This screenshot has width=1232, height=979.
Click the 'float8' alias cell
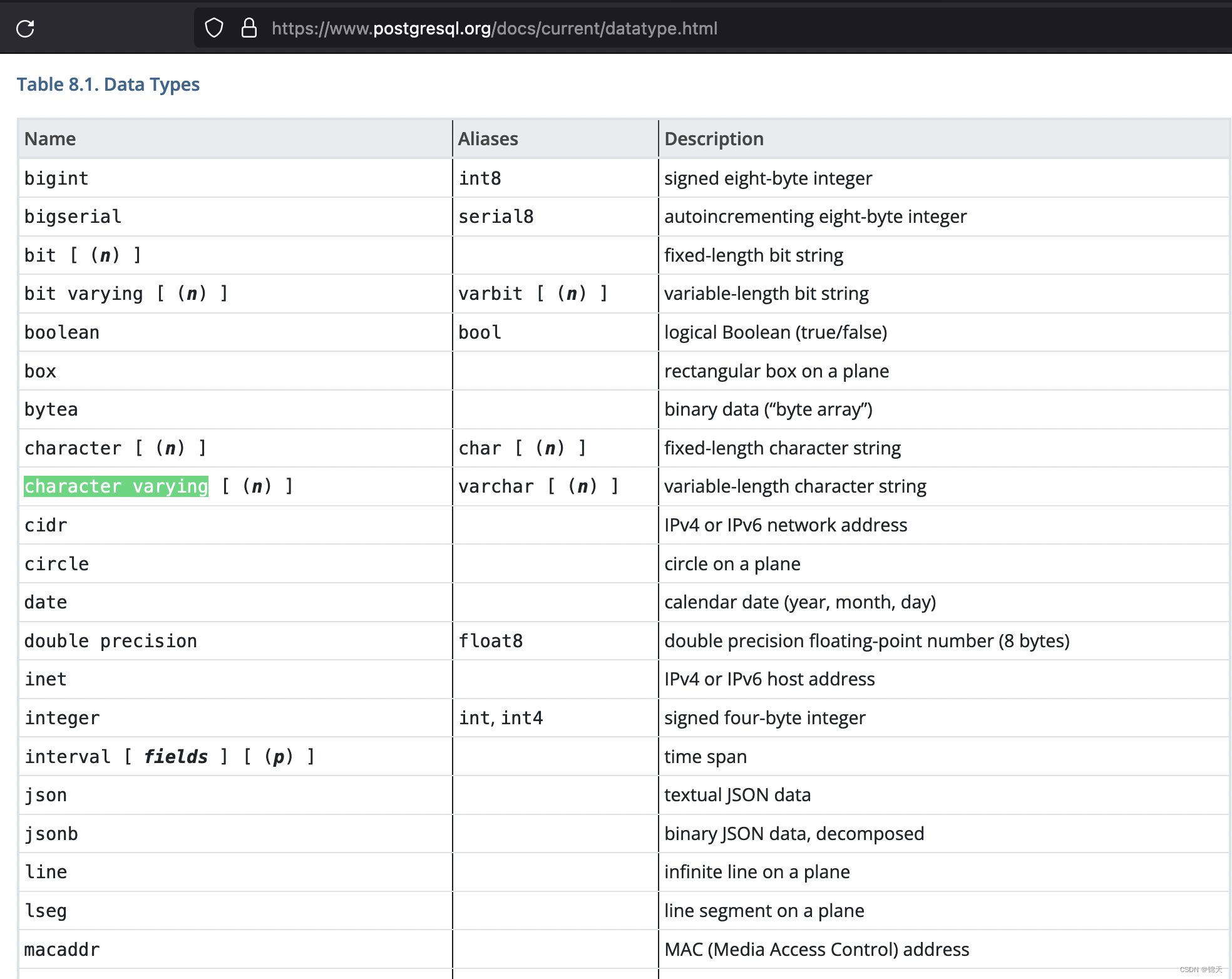click(x=491, y=640)
